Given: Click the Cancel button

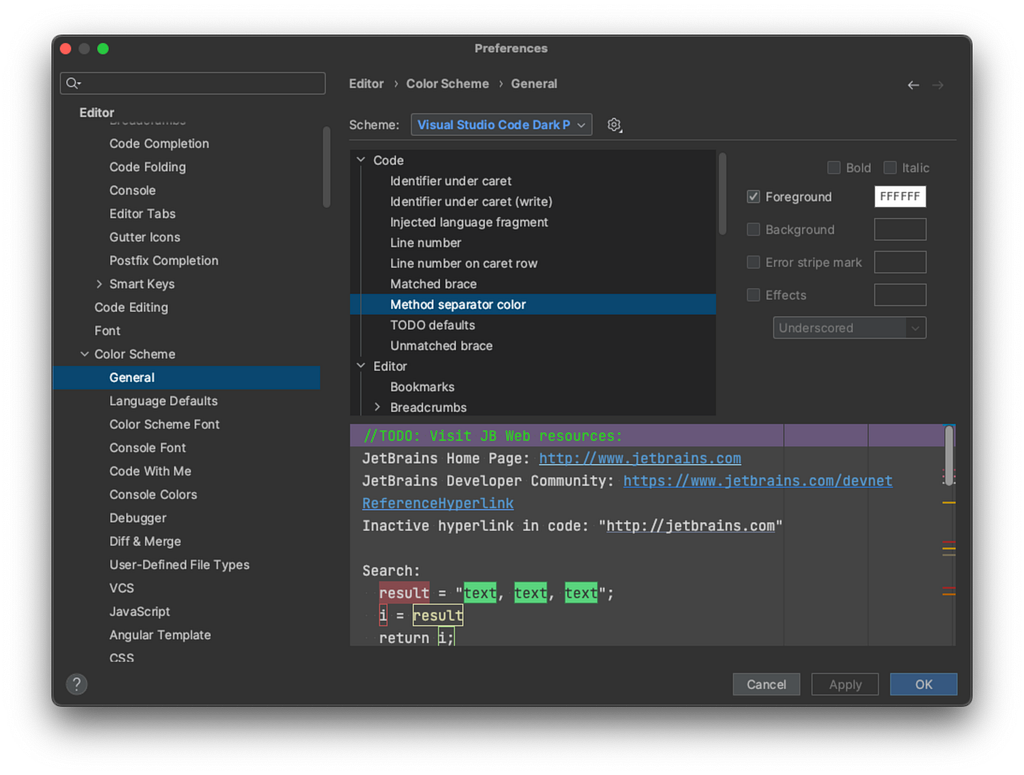Looking at the screenshot, I should pyautogui.click(x=766, y=684).
